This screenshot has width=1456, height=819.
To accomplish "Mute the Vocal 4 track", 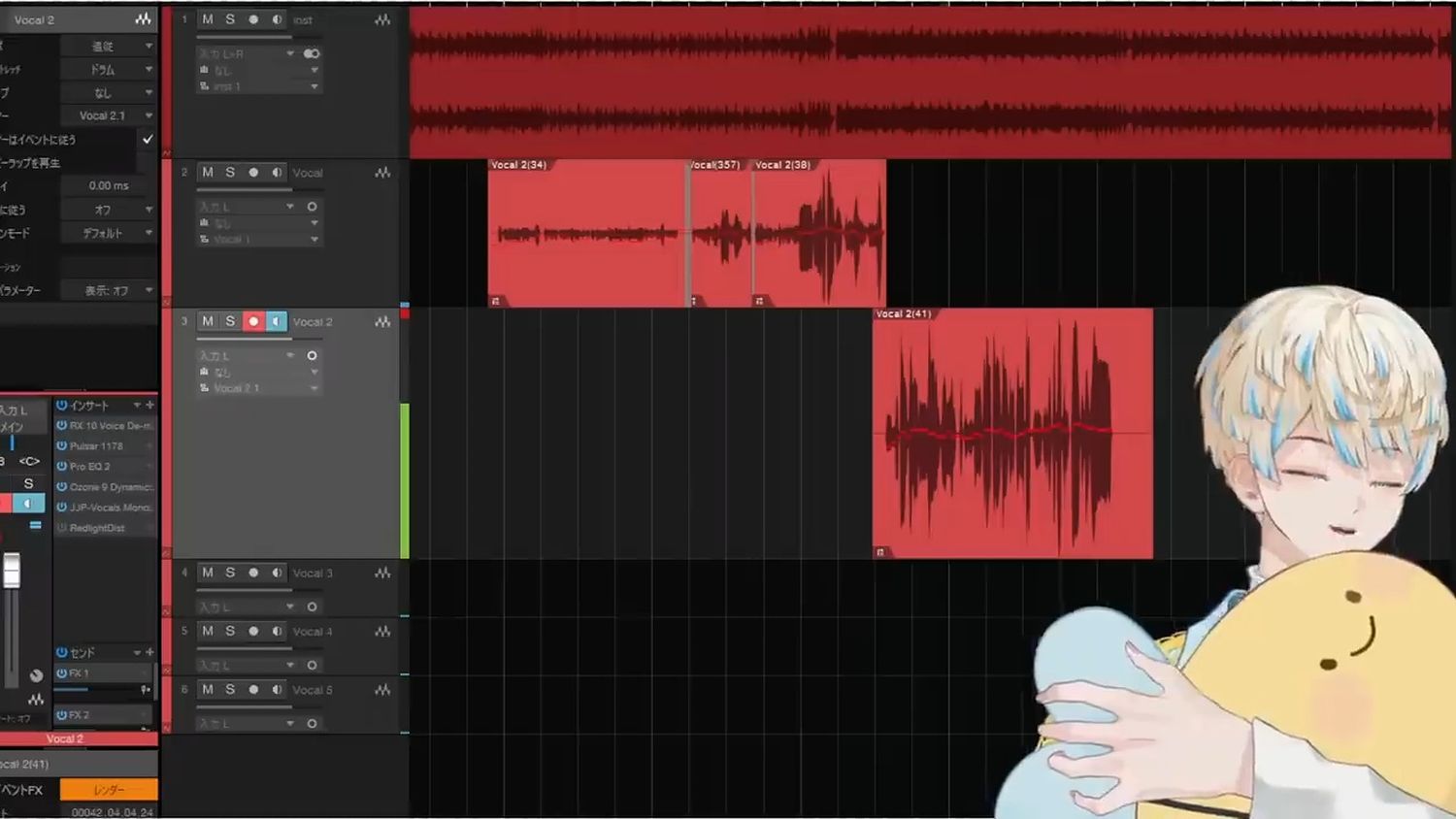I will coord(208,631).
